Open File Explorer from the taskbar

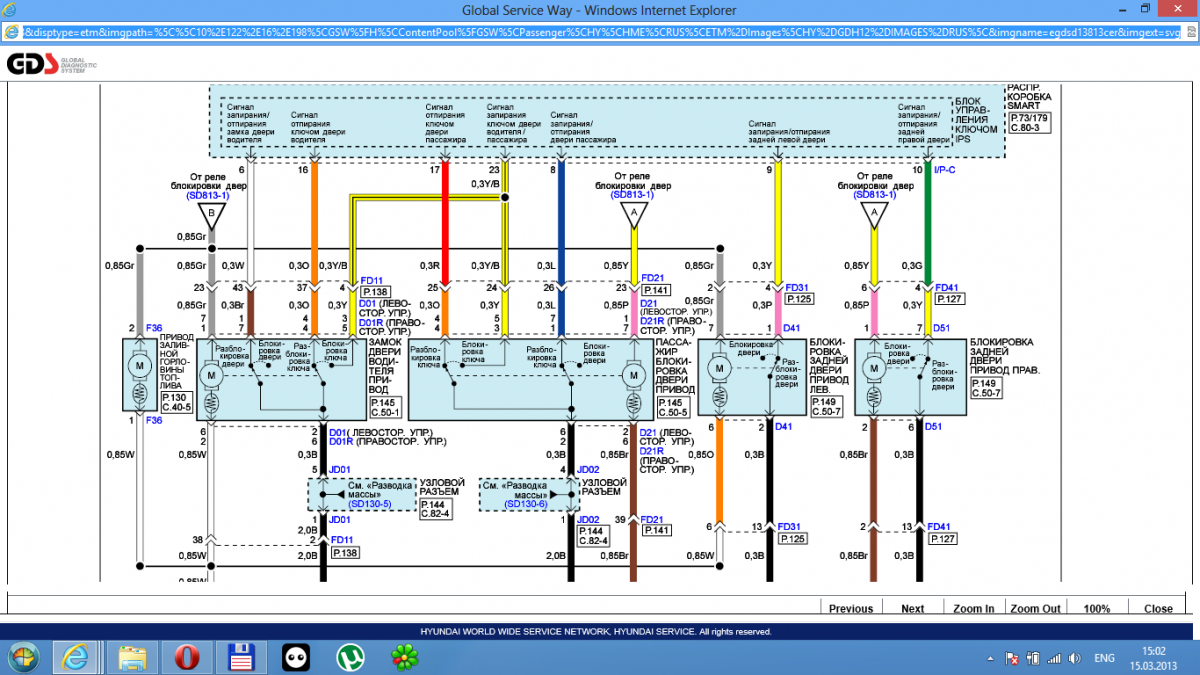[132, 657]
